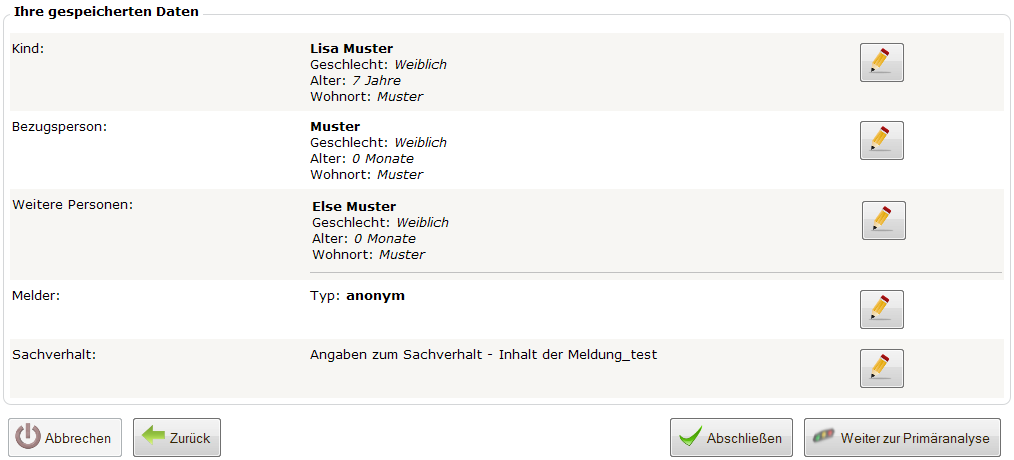Click the Melder type value anonym

[375, 296]
